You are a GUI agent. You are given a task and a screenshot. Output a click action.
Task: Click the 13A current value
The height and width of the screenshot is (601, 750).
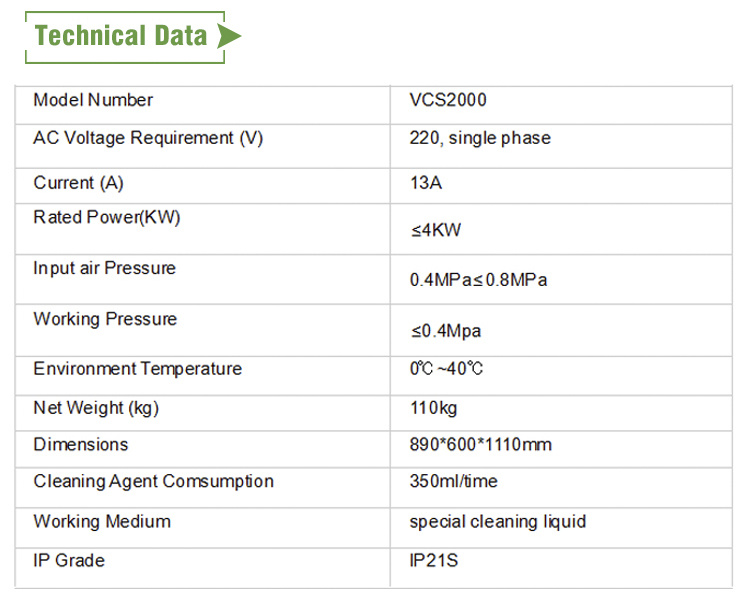pos(426,183)
